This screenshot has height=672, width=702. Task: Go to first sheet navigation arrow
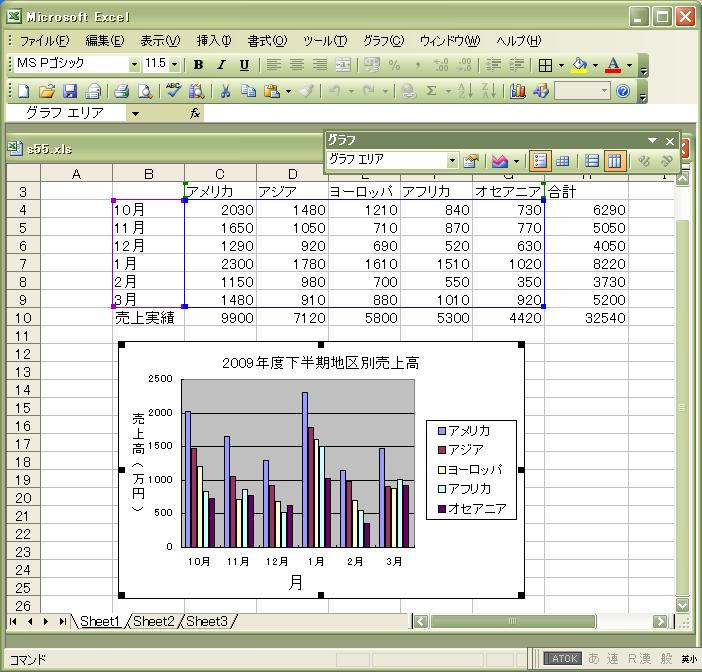(13, 621)
